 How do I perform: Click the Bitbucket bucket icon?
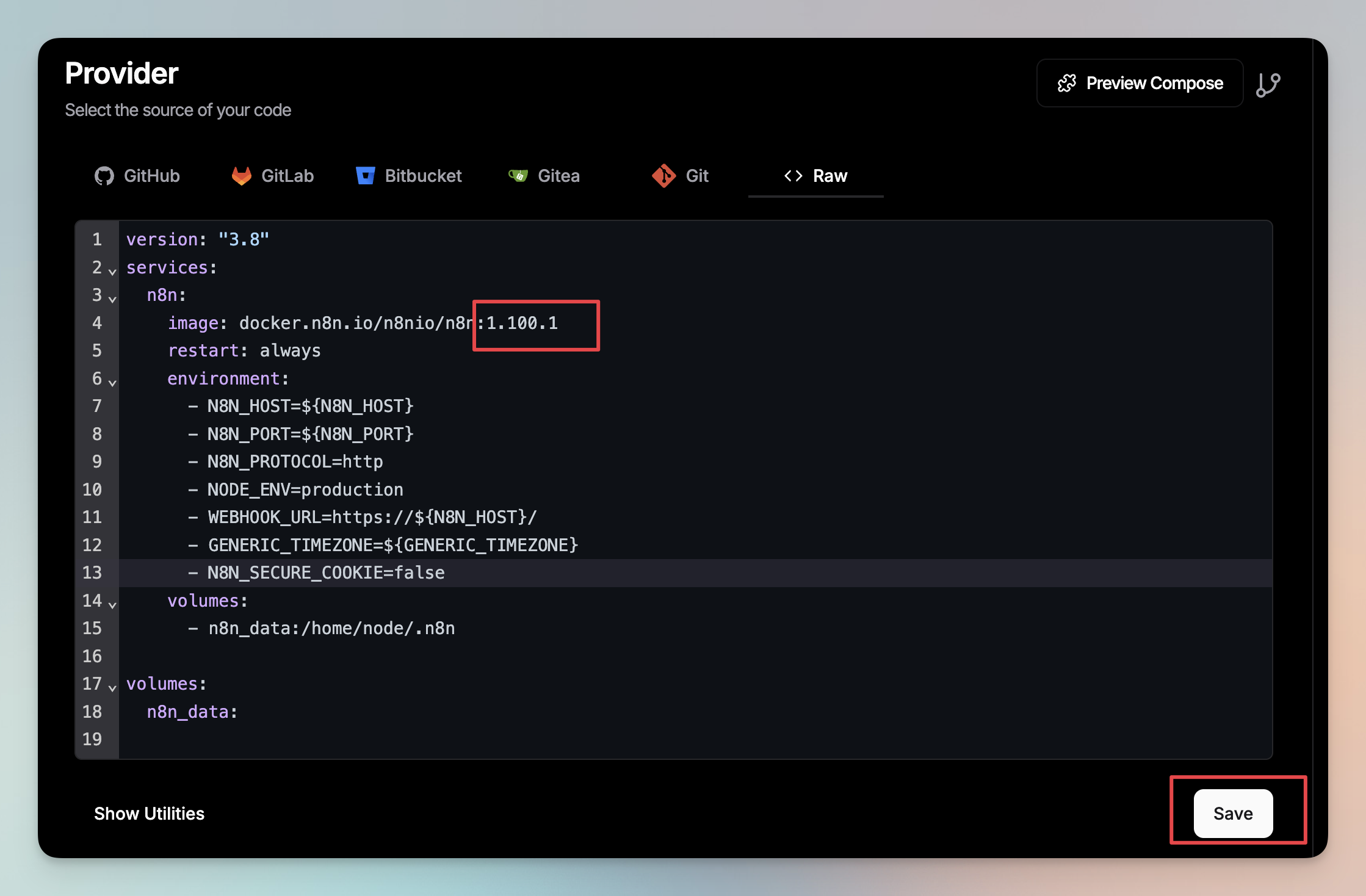point(365,176)
